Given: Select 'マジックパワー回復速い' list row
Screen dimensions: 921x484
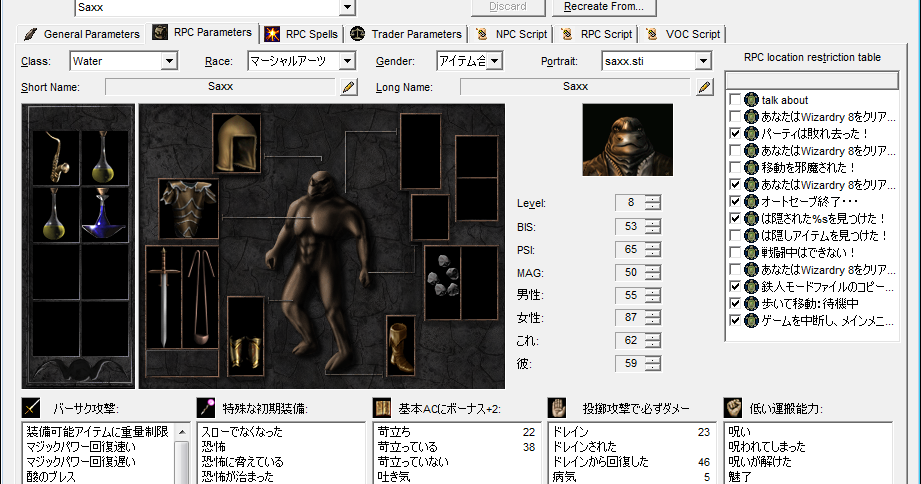Looking at the screenshot, I should coord(99,447).
